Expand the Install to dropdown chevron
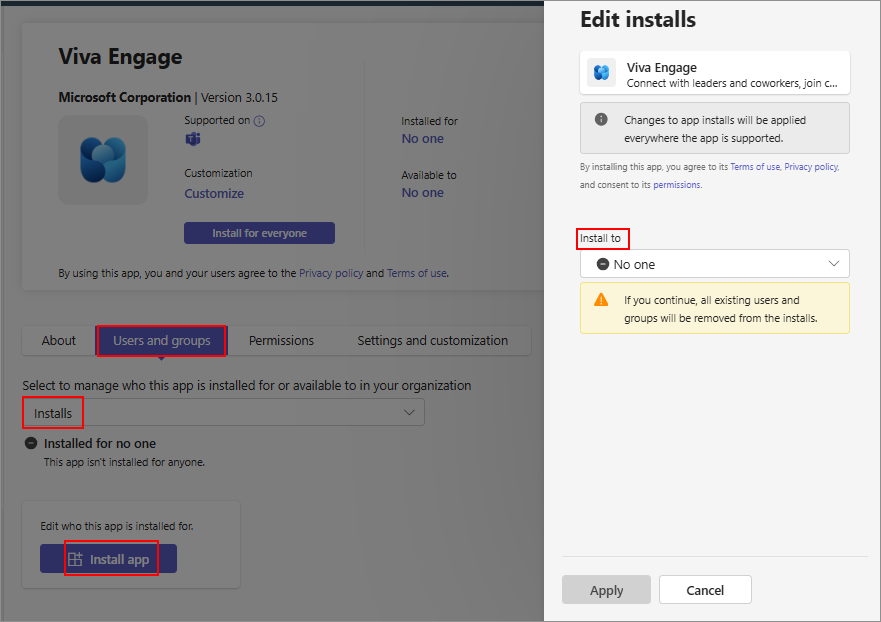 834,264
